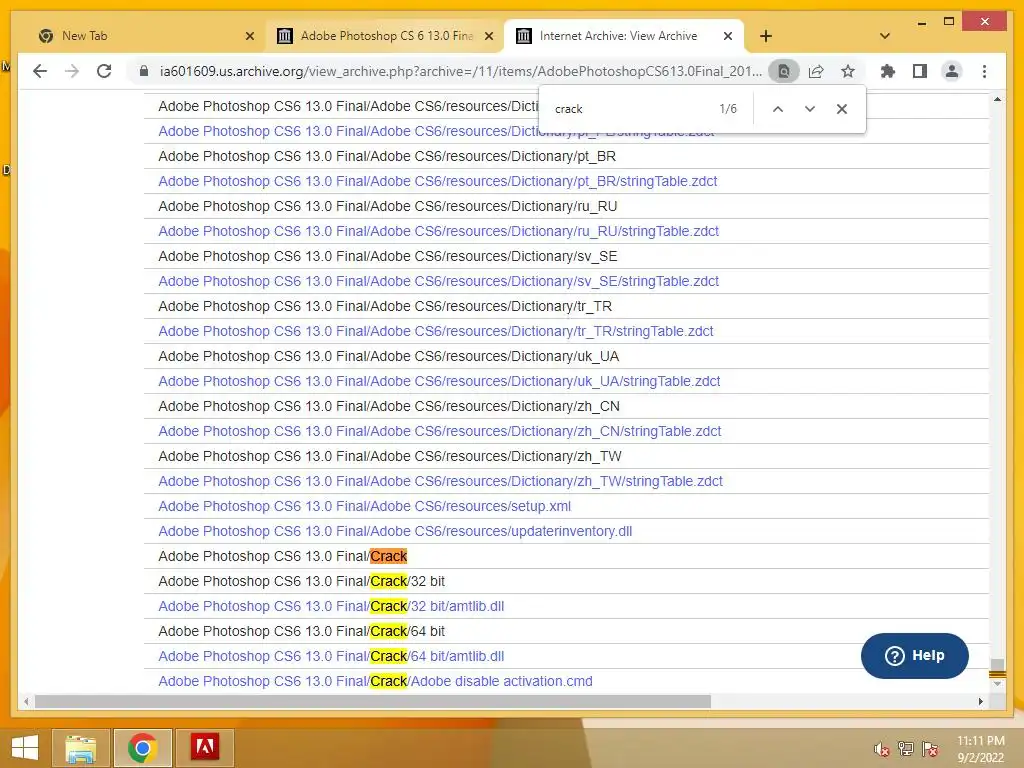1024x768 pixels.
Task: Click the address bar URL
Action: click(460, 71)
